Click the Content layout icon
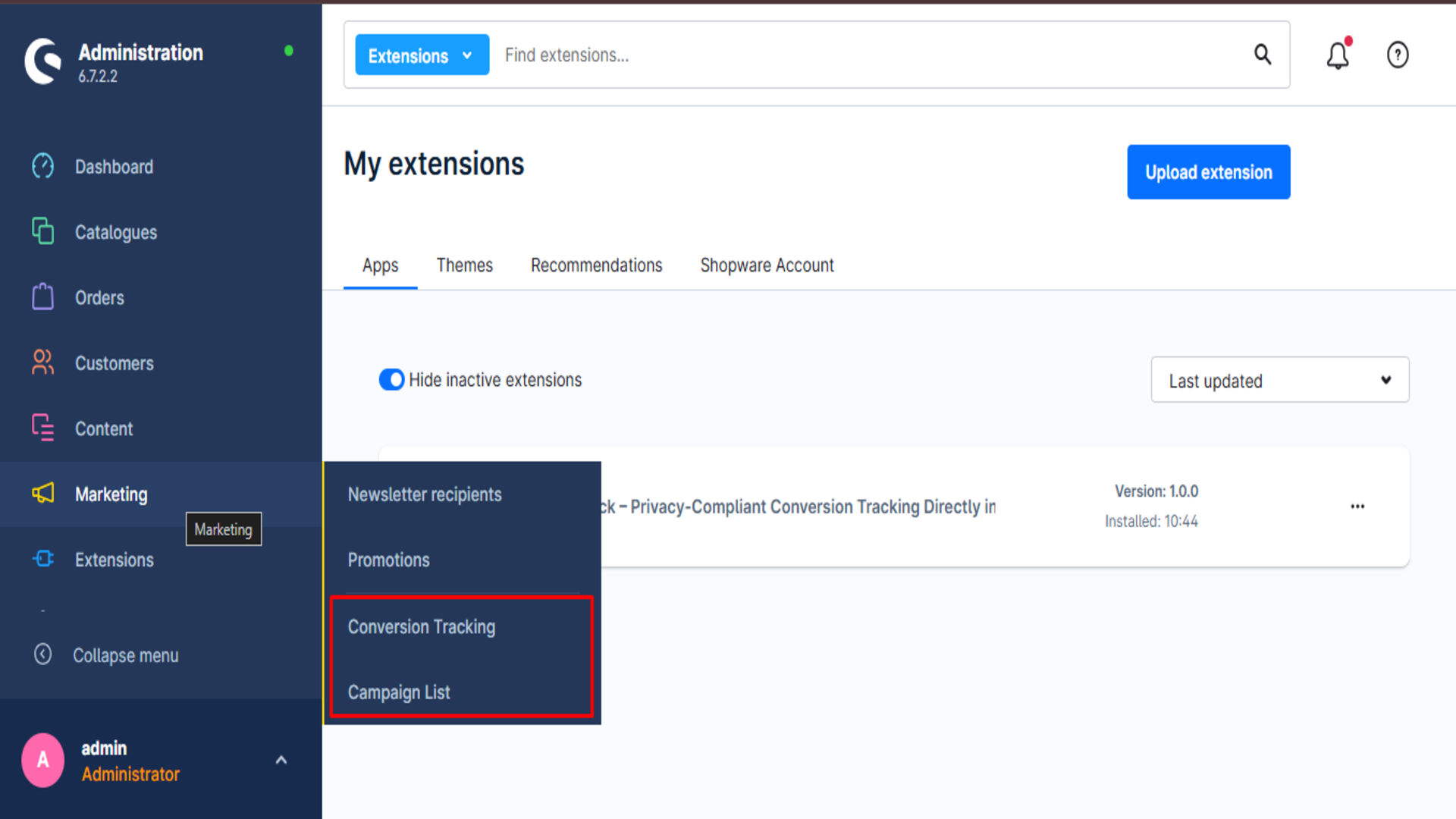This screenshot has width=1456, height=819. 43,428
